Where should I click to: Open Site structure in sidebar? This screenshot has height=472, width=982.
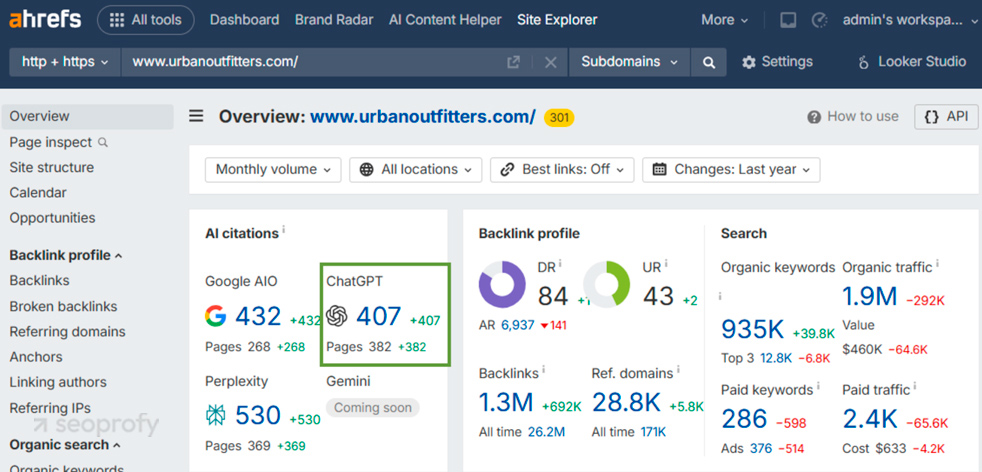tap(51, 168)
